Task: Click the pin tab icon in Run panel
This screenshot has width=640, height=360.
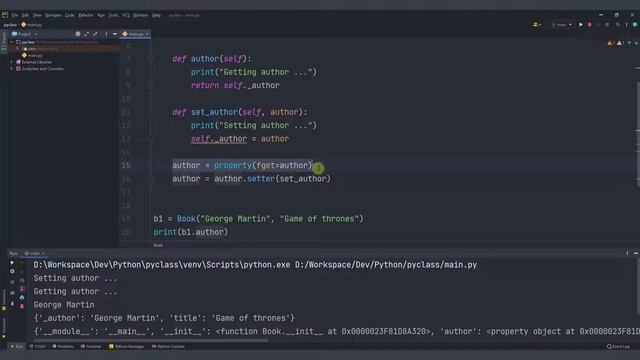Action: 12,304
